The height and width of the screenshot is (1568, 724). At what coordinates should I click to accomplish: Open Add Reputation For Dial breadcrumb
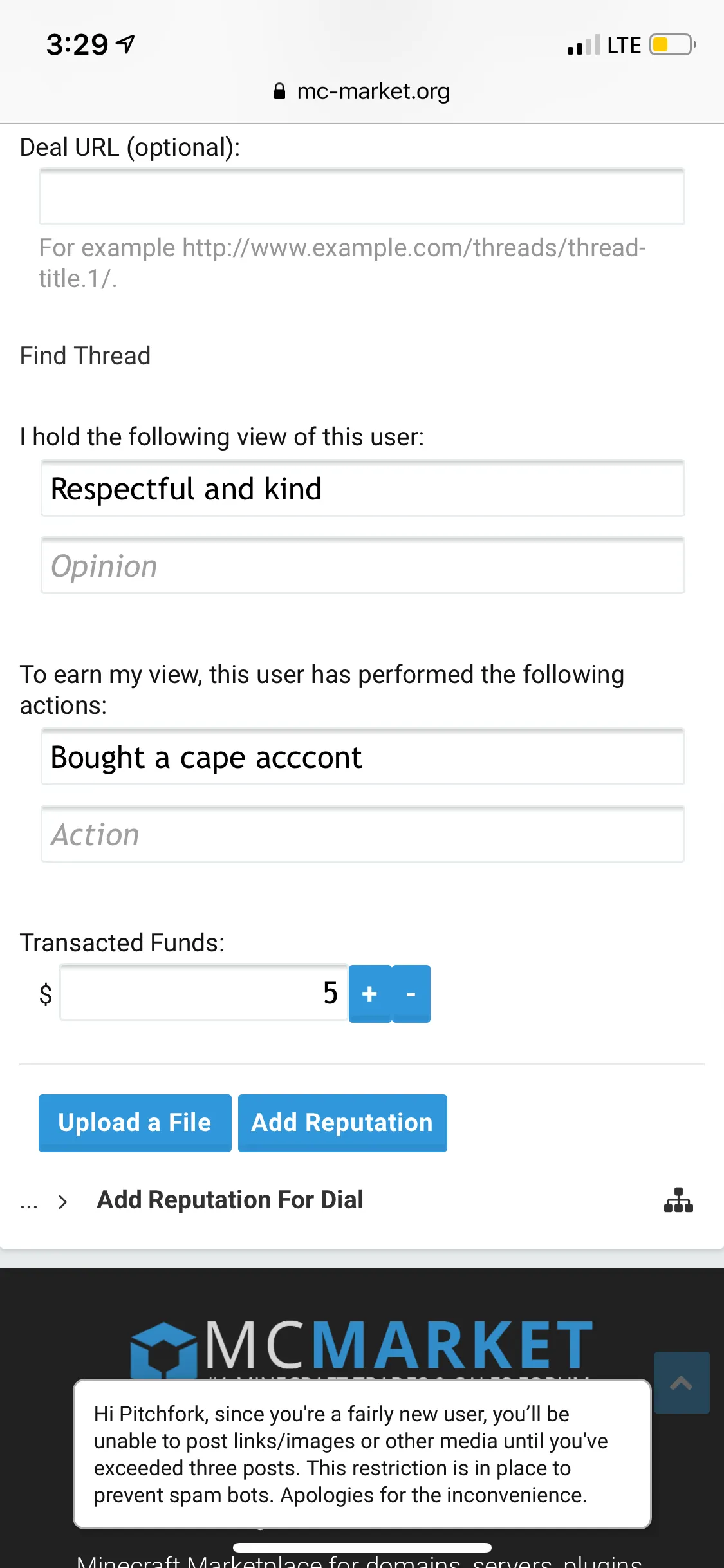tap(230, 1200)
